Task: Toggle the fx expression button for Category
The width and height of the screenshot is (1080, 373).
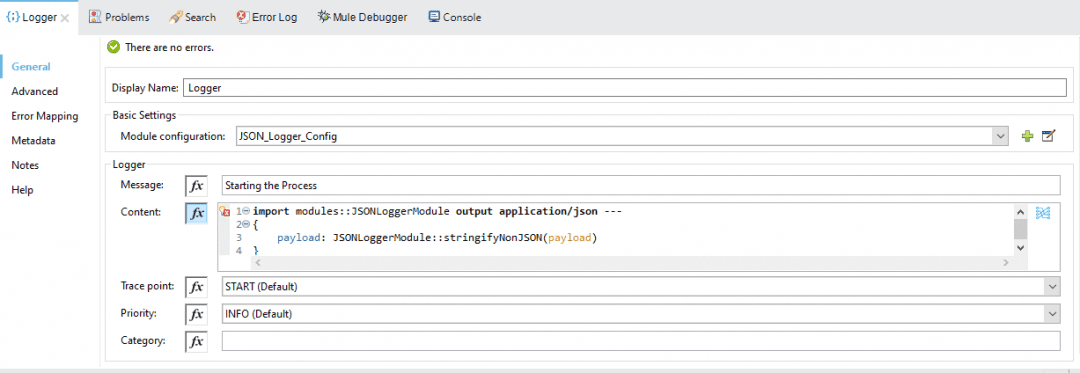Action: coord(196,341)
